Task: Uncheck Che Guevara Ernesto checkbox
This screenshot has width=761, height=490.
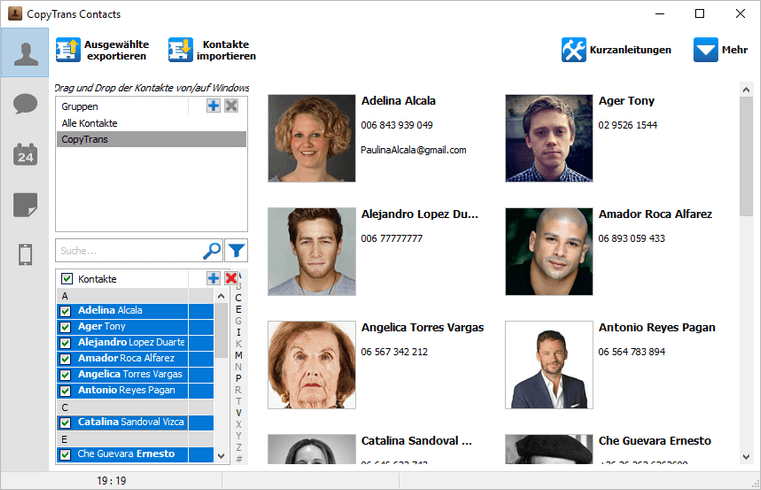Action: [65, 455]
